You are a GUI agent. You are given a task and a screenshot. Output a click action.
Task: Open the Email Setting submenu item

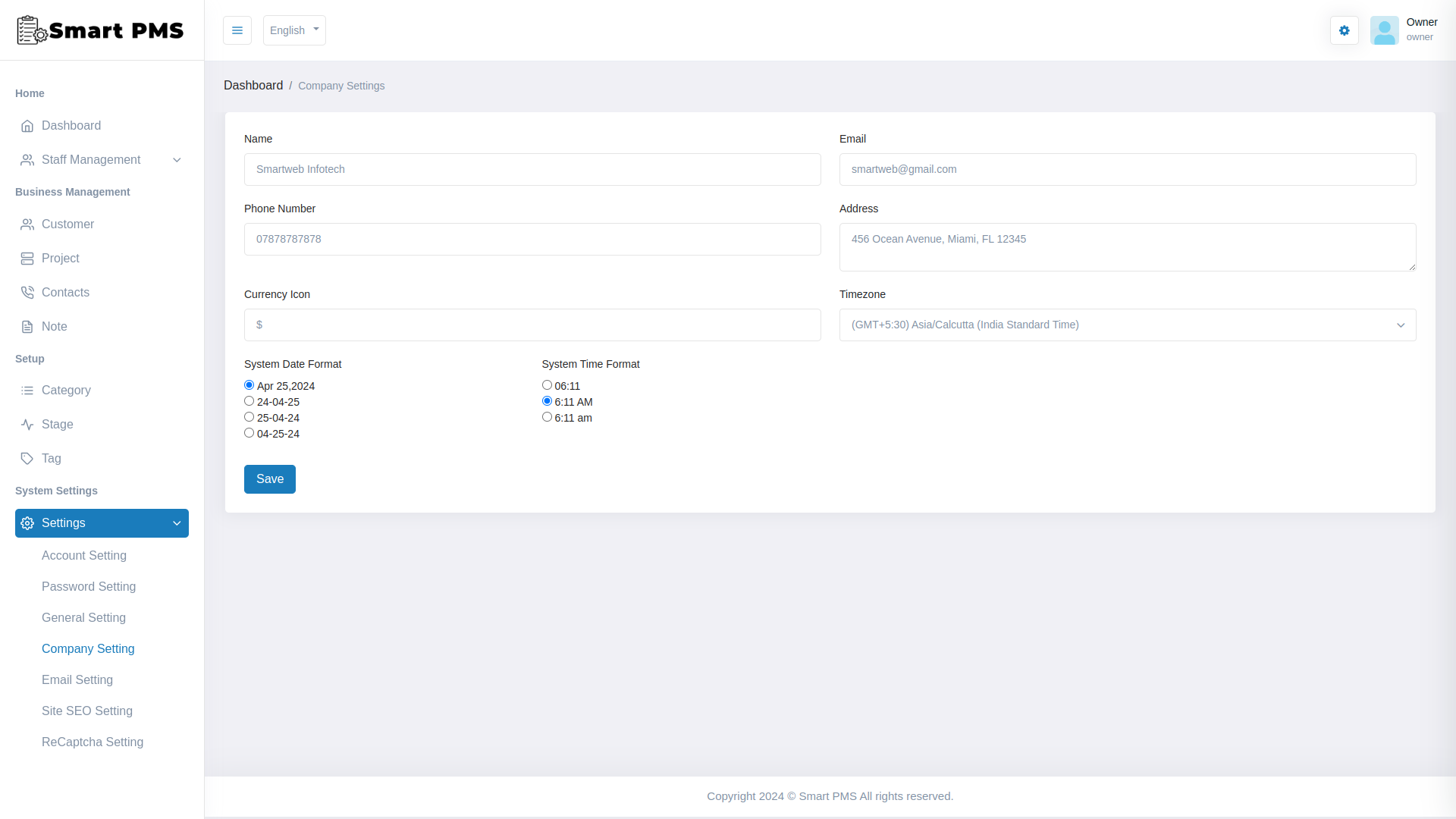click(77, 680)
